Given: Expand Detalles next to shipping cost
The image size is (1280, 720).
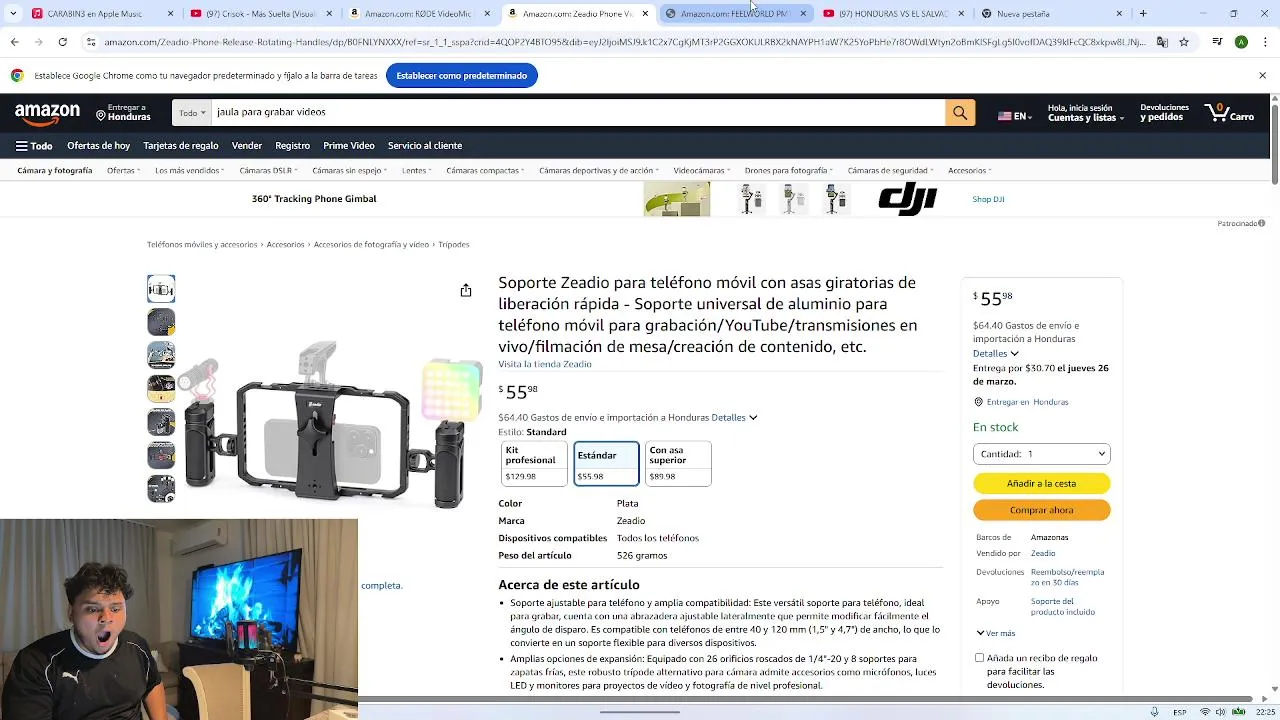Looking at the screenshot, I should point(734,417).
